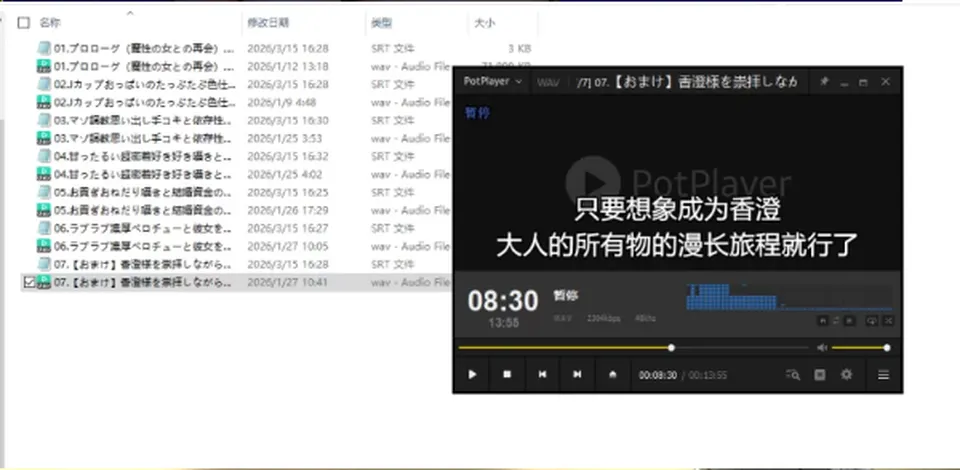This screenshot has height=470, width=960.
Task: Click the date 2026/1/27 10:05
Action: tap(288, 247)
